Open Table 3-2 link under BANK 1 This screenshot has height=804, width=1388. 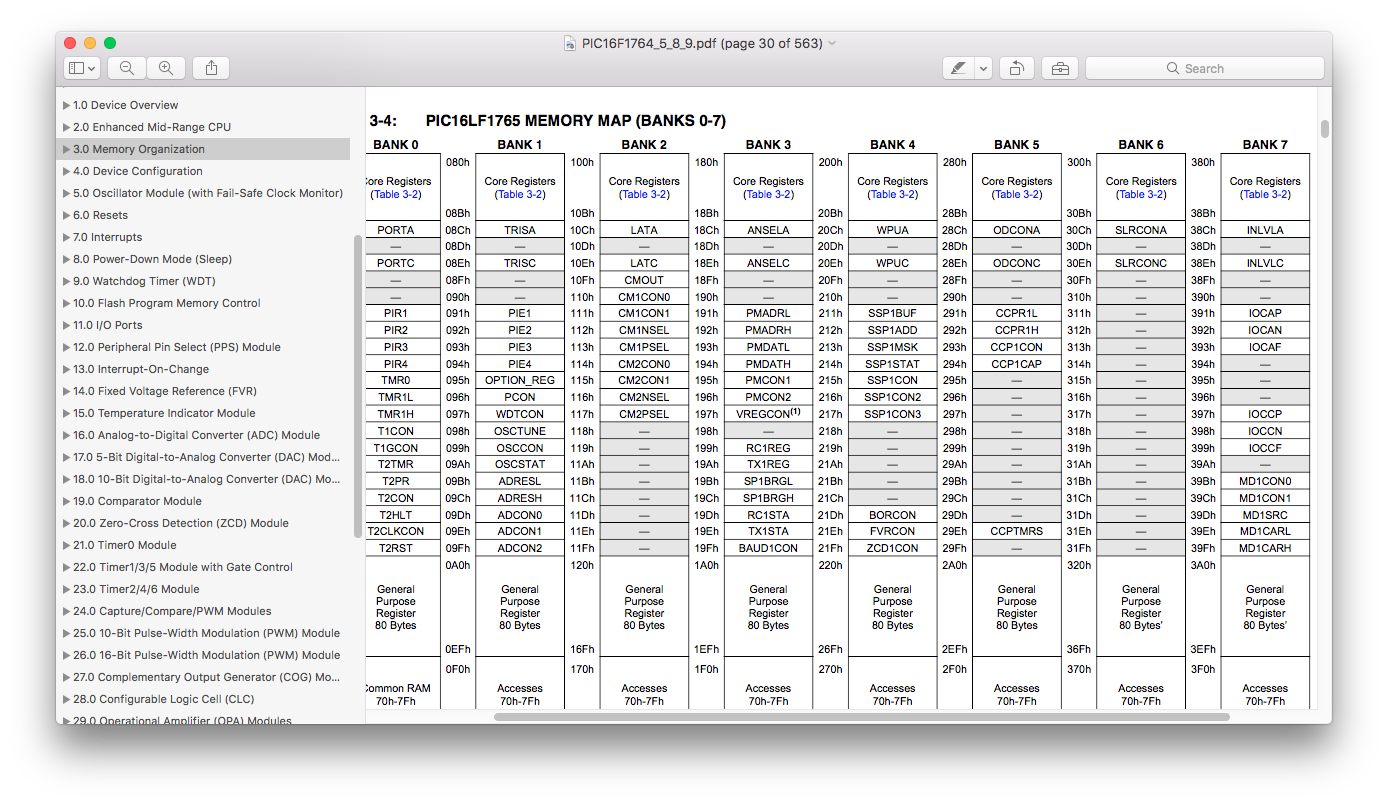point(520,194)
